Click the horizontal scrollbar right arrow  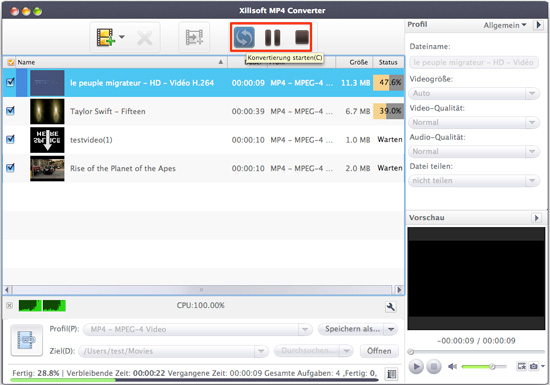(398, 290)
